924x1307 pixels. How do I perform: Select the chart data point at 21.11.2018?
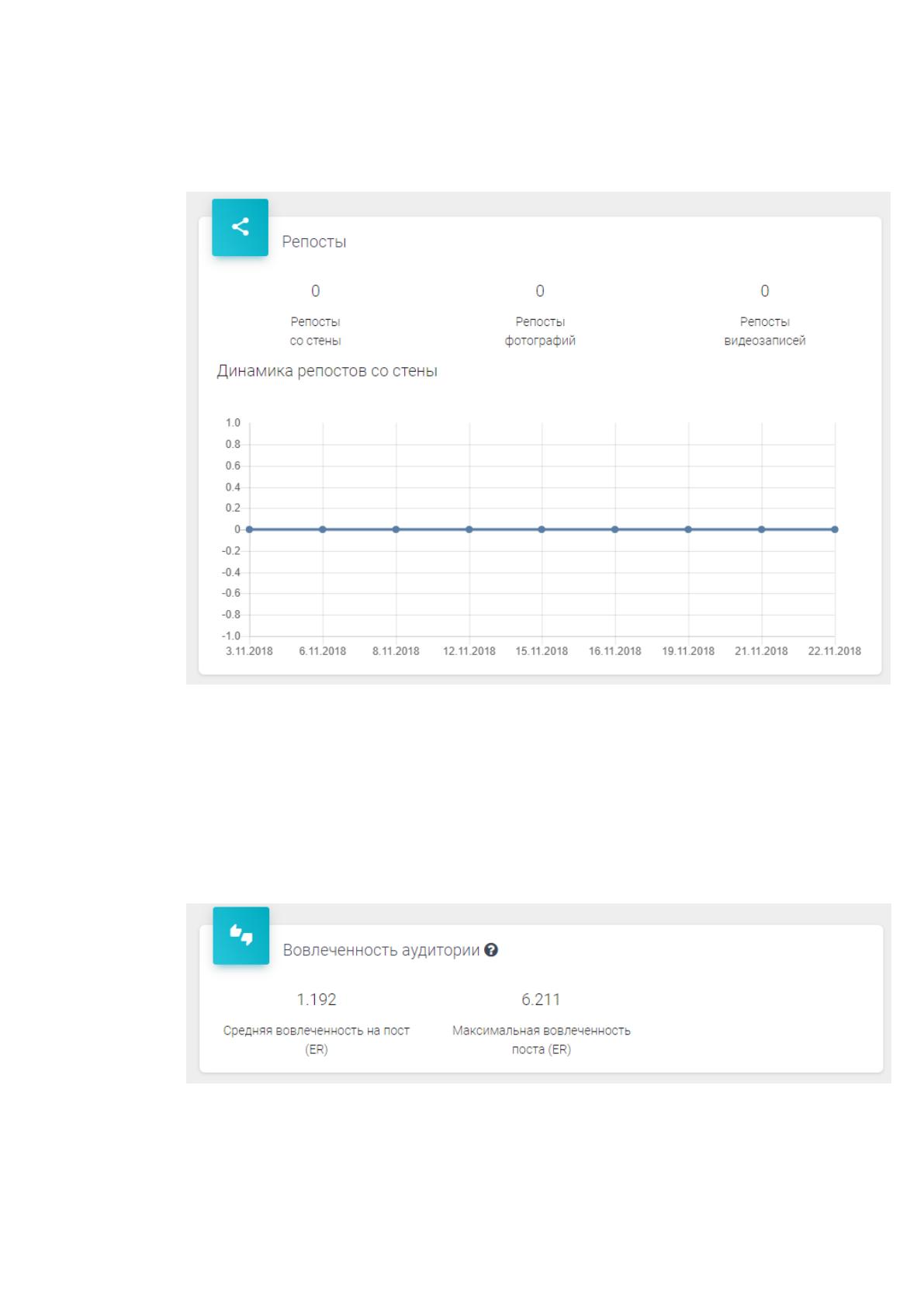(x=762, y=529)
